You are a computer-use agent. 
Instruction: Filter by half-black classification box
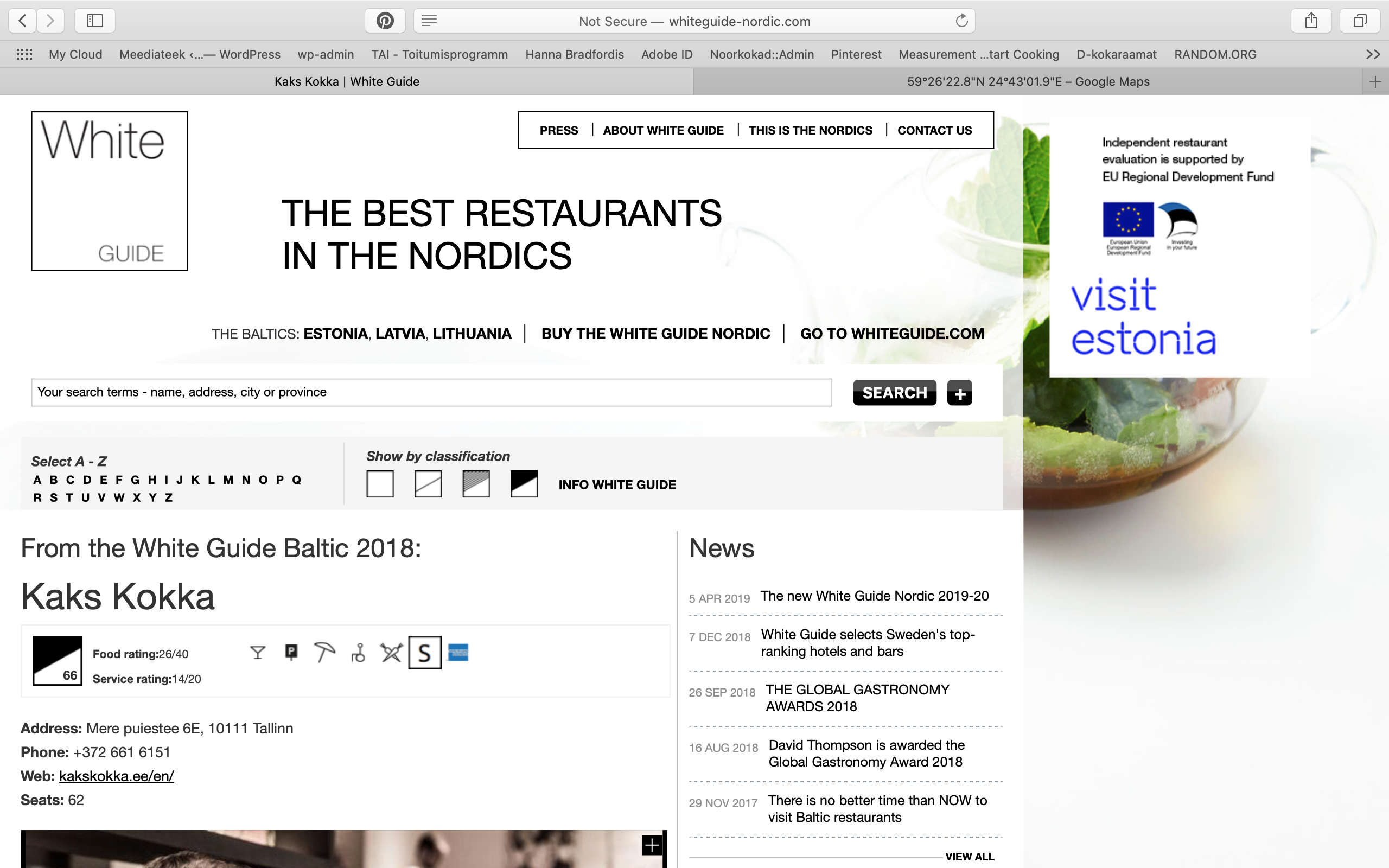[524, 484]
